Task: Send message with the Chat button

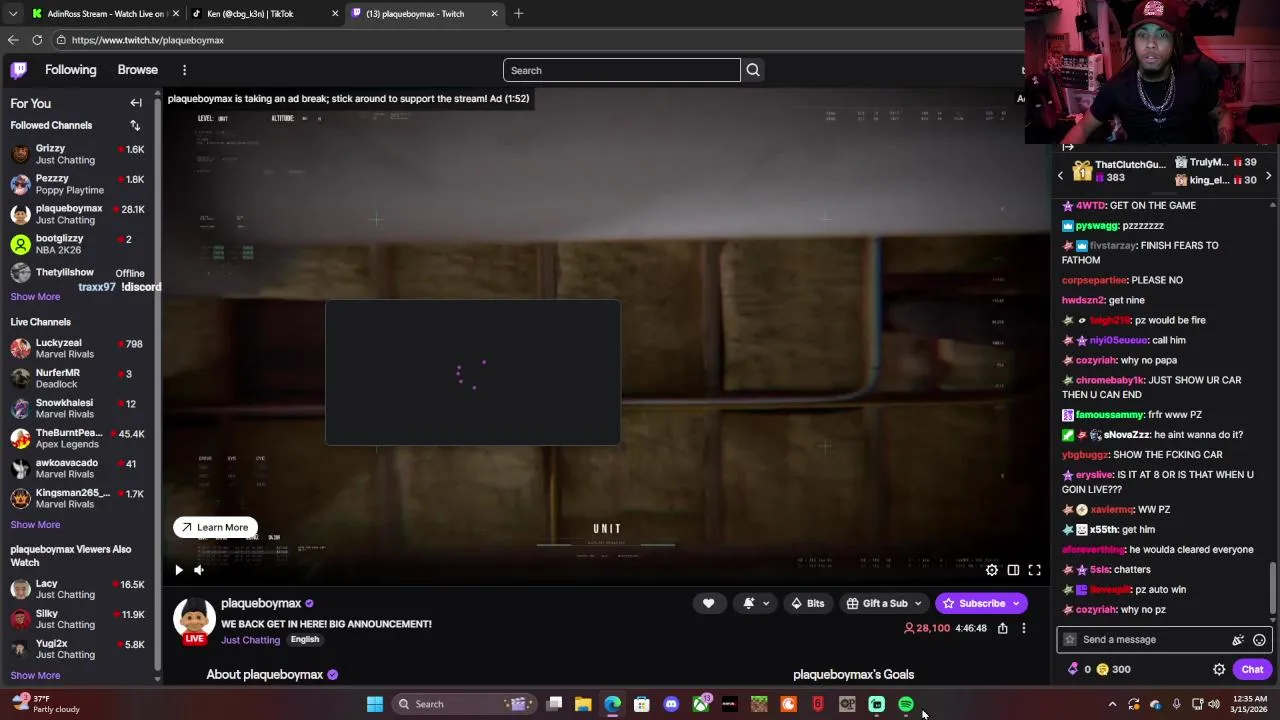Action: click(1252, 669)
